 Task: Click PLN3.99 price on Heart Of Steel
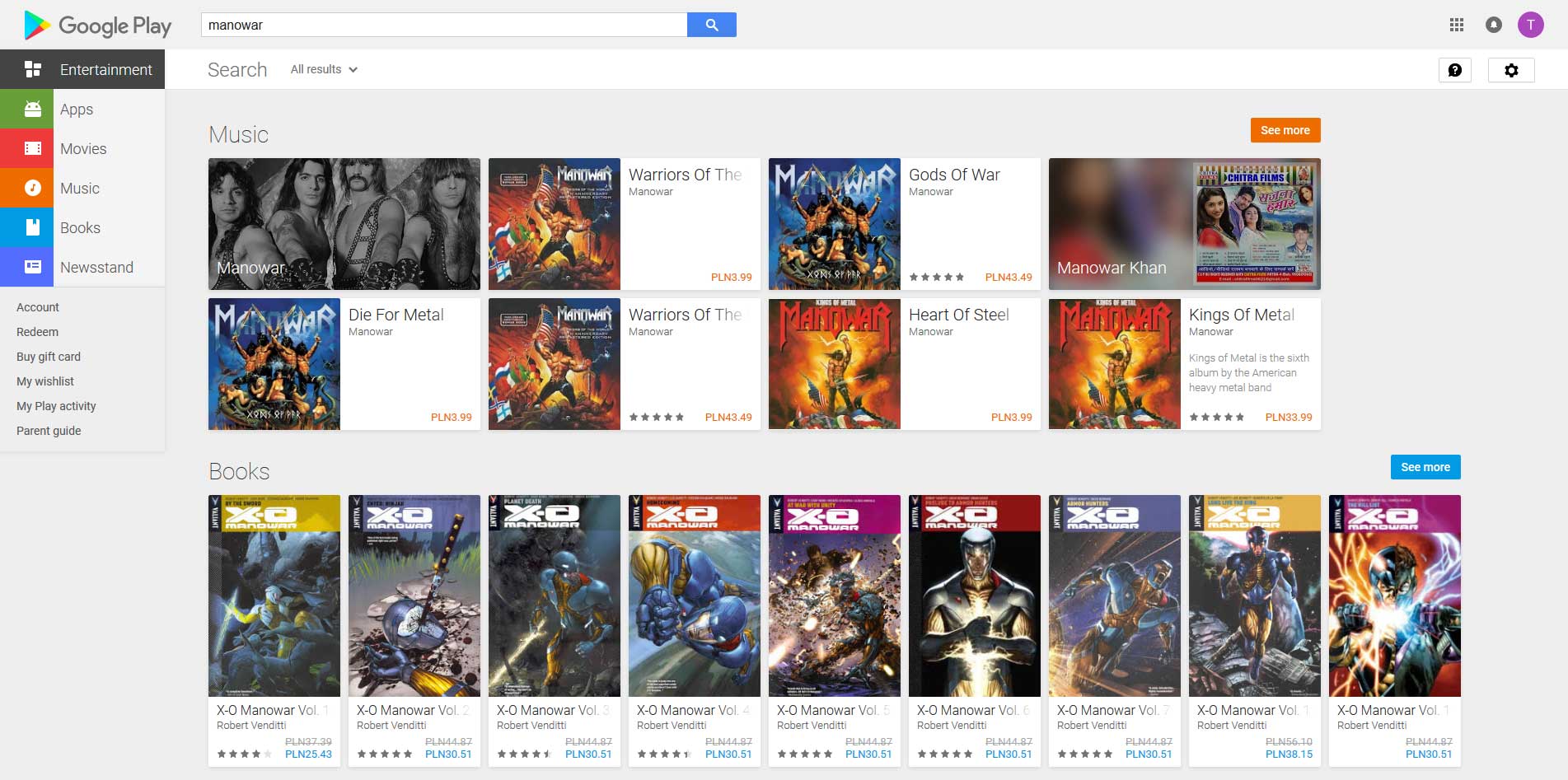1012,417
